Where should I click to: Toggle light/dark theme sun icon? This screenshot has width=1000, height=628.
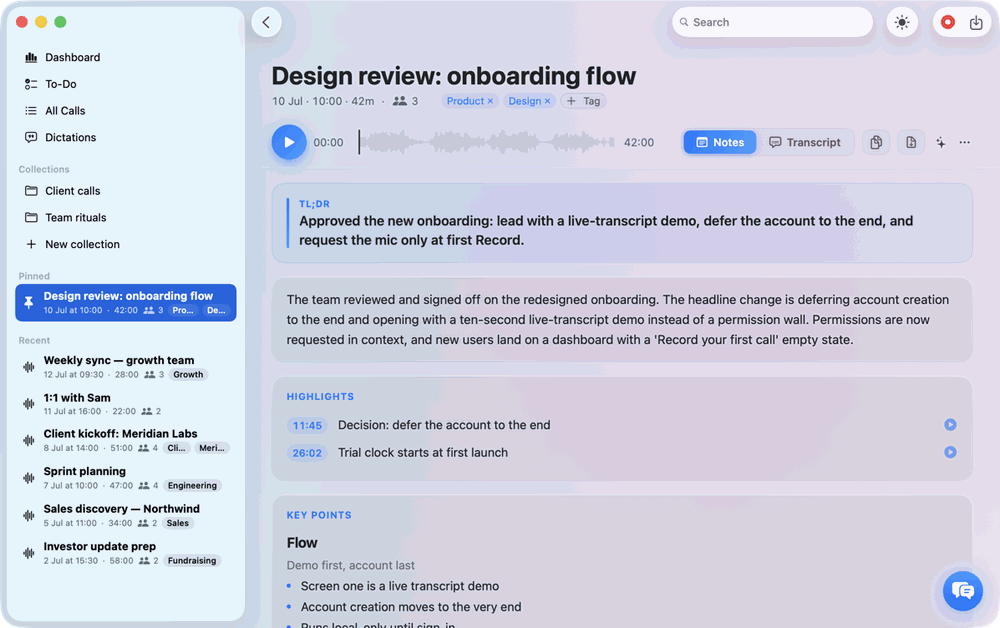tap(902, 22)
